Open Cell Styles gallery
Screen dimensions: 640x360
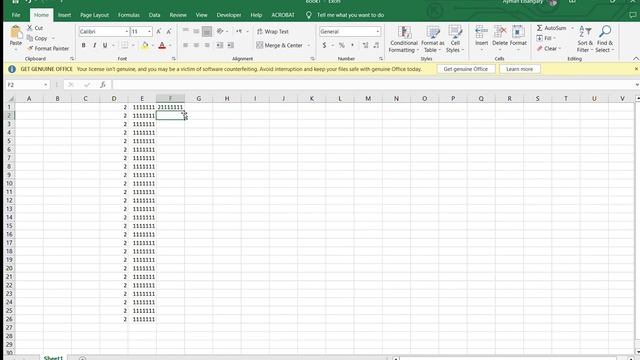(x=455, y=39)
